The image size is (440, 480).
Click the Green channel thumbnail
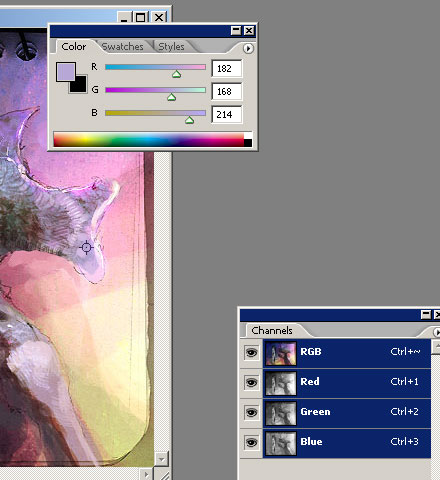281,413
